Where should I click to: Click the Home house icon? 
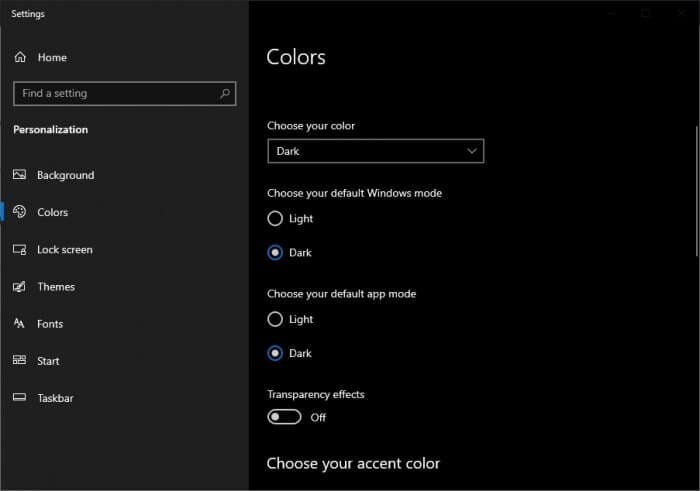20,57
